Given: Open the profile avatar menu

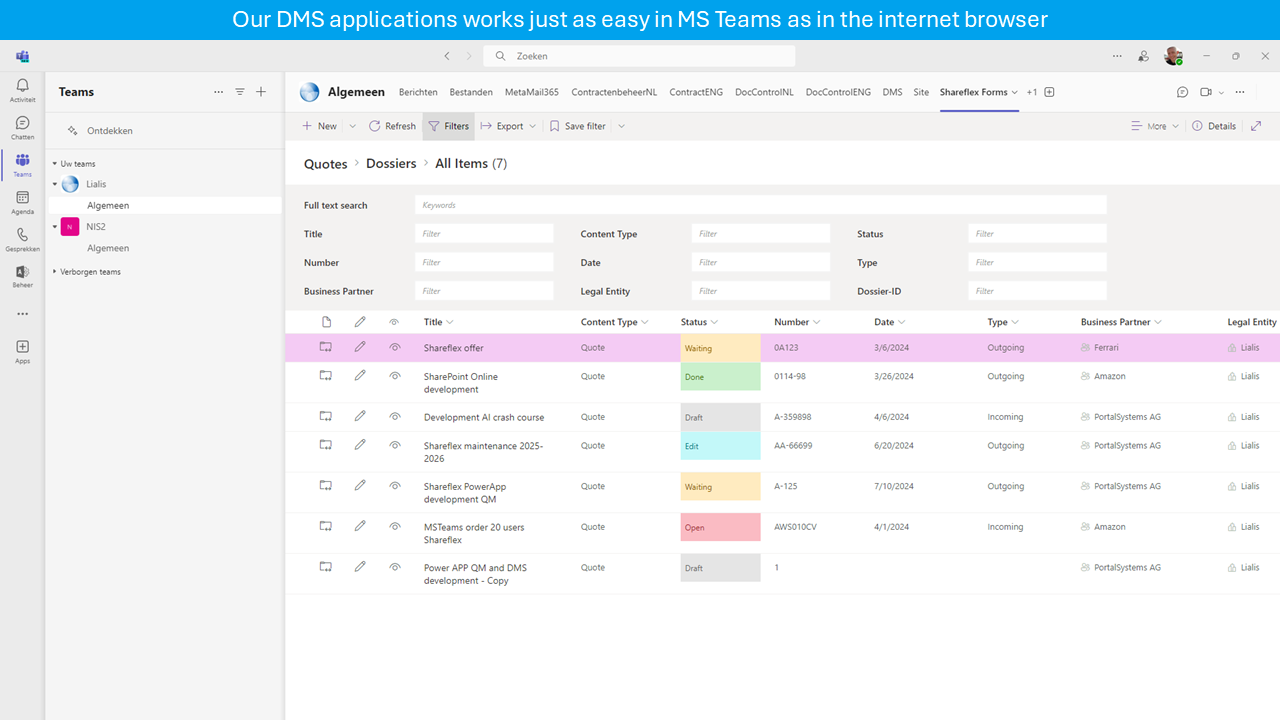Looking at the screenshot, I should coord(1173,56).
